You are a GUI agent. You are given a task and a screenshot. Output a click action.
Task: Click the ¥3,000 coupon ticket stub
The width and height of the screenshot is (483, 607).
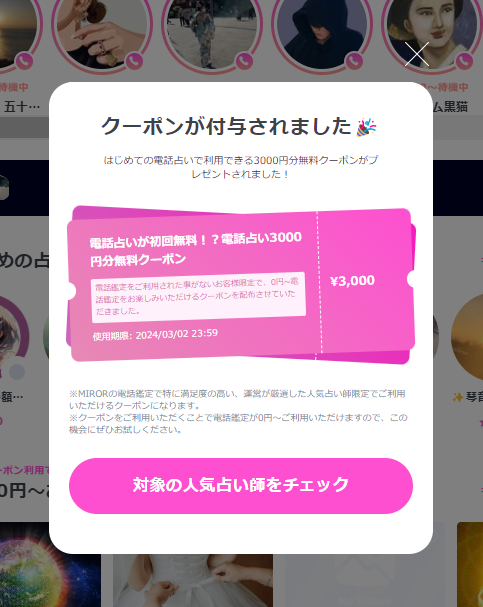pyautogui.click(x=366, y=281)
